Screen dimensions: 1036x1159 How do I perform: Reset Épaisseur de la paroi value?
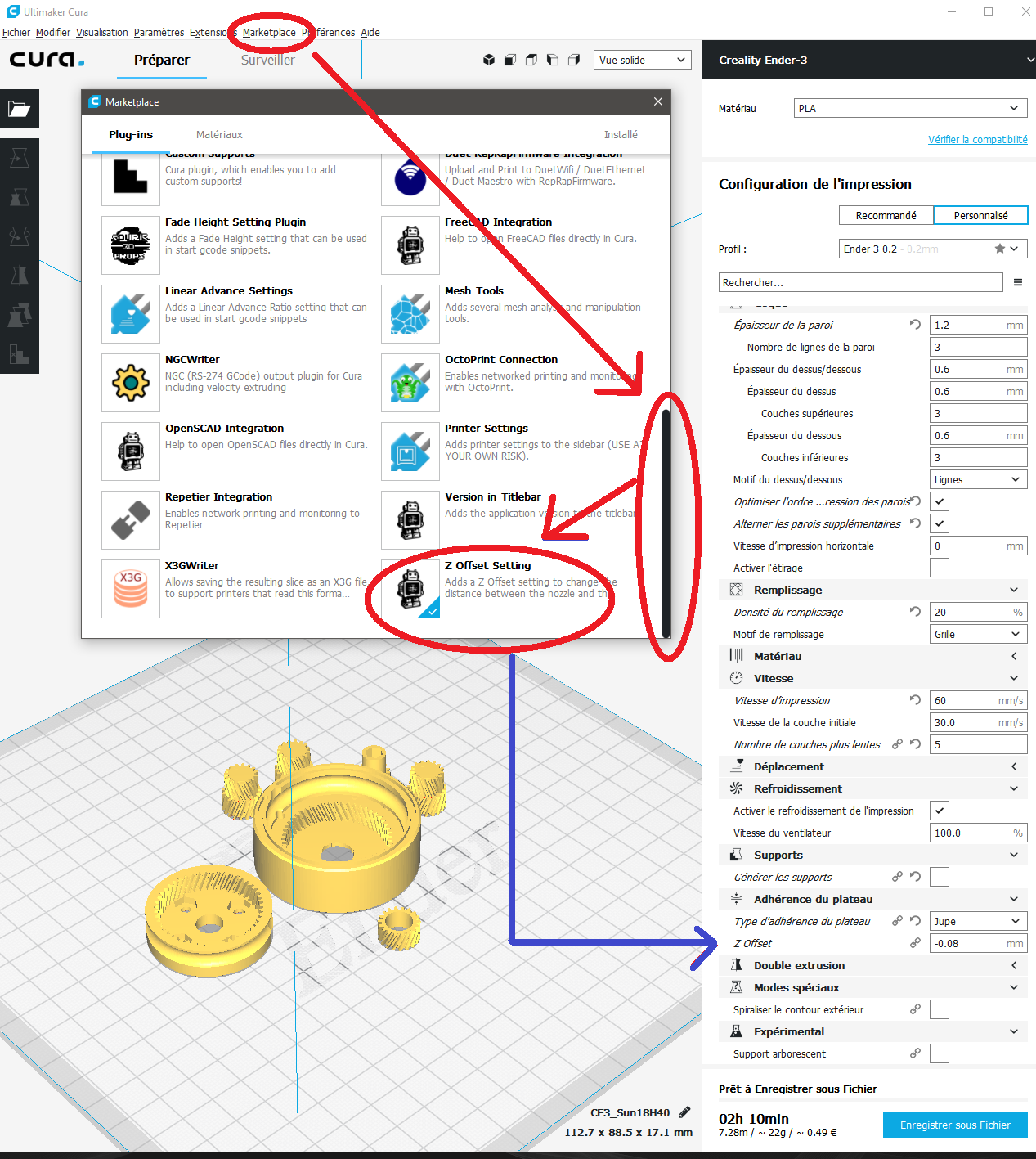click(x=915, y=325)
